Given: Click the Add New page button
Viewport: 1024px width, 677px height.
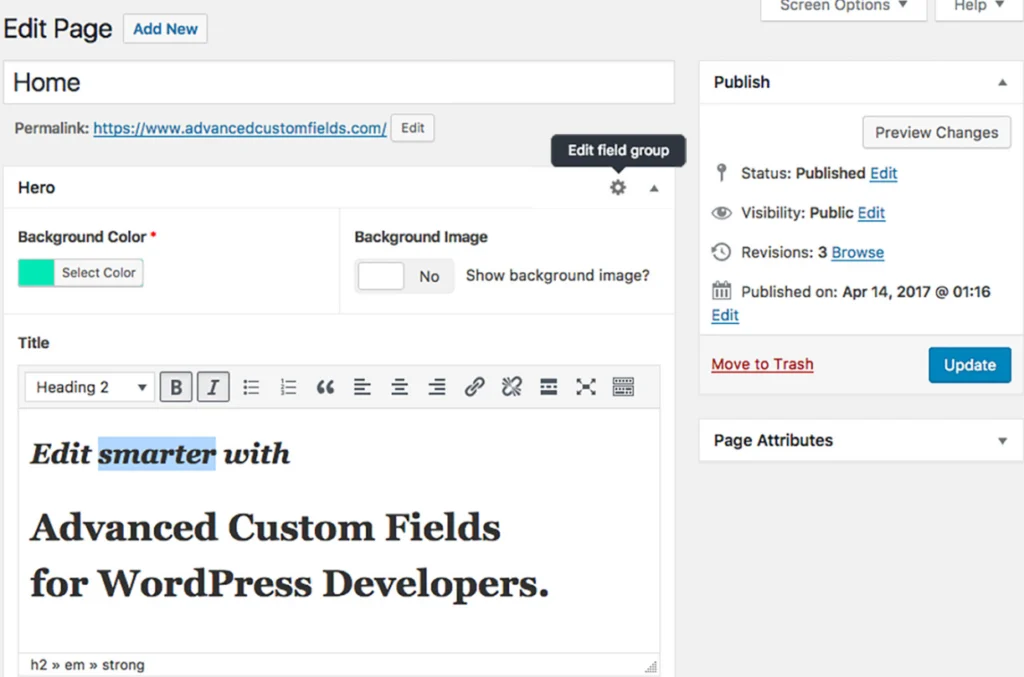Looking at the screenshot, I should [x=165, y=29].
